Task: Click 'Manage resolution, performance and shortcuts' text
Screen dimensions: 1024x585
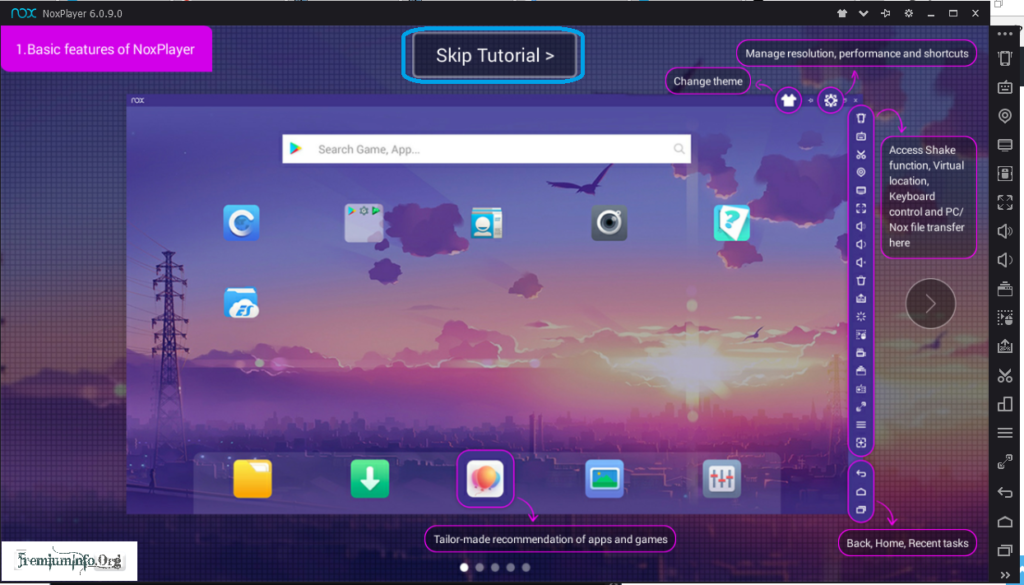Action: click(857, 54)
